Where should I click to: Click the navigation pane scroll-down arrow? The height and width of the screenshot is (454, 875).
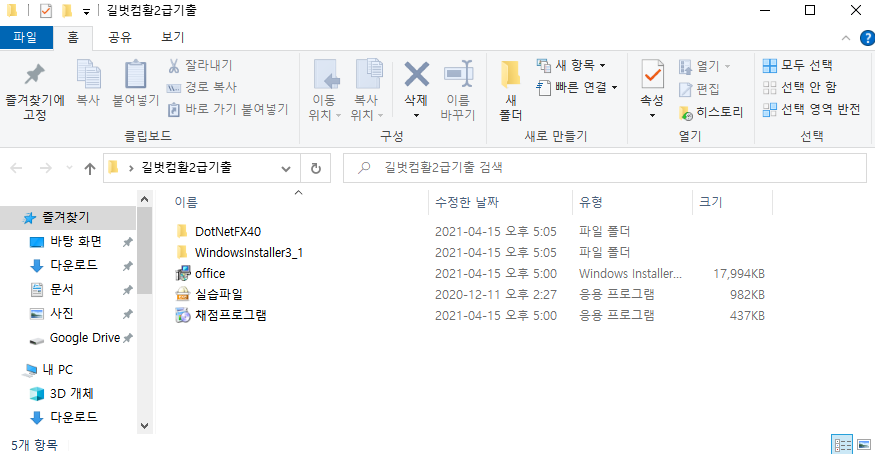[145, 426]
